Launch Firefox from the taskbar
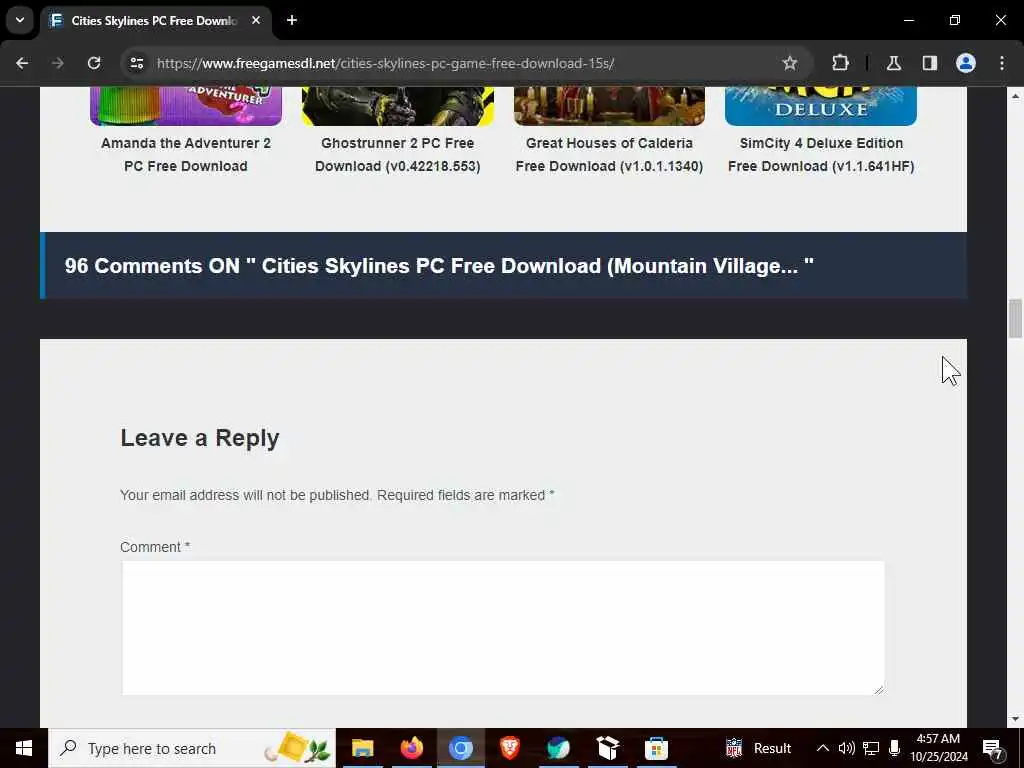Screen dimensions: 1024x768 point(411,748)
